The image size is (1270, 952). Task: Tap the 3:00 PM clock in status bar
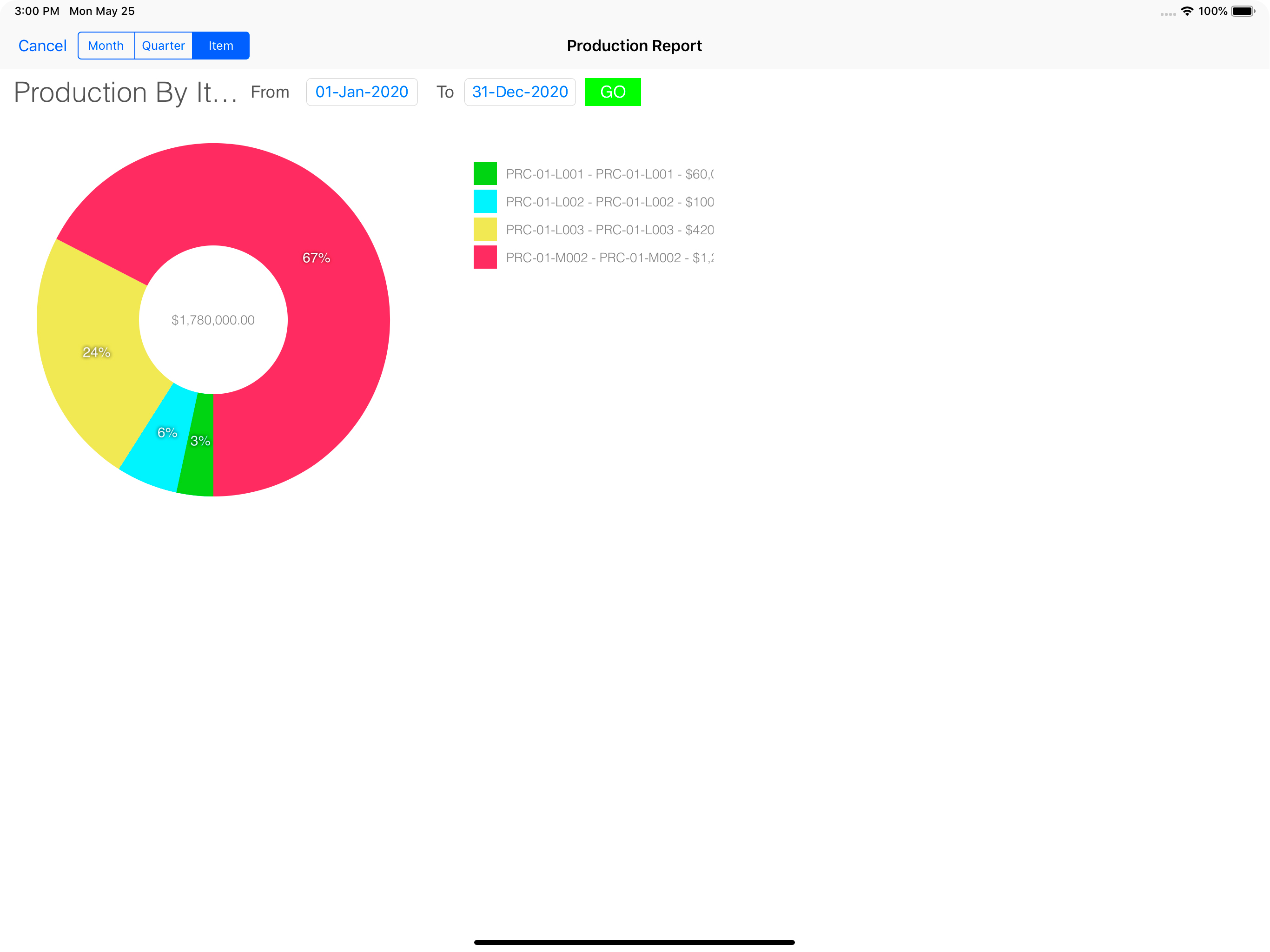click(x=37, y=11)
